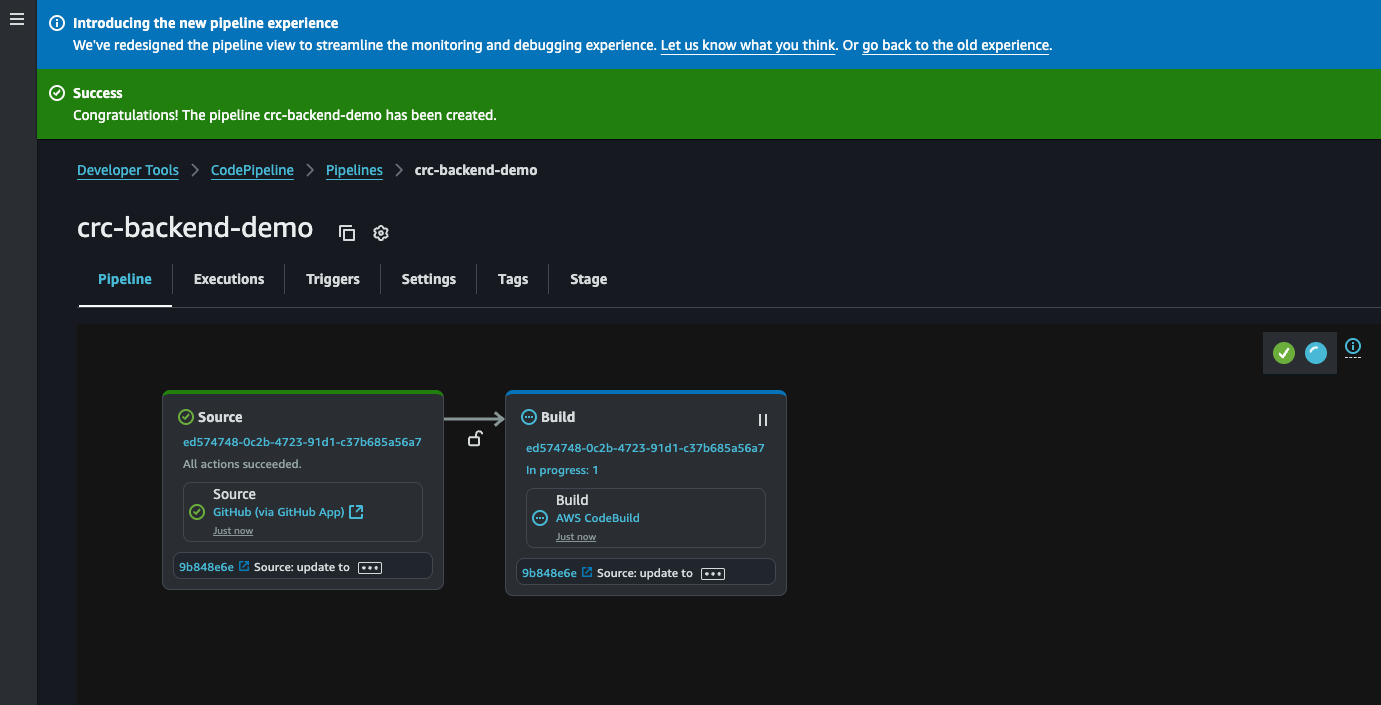Pause the Build stage
Screen dimensions: 1381x705
[762, 420]
